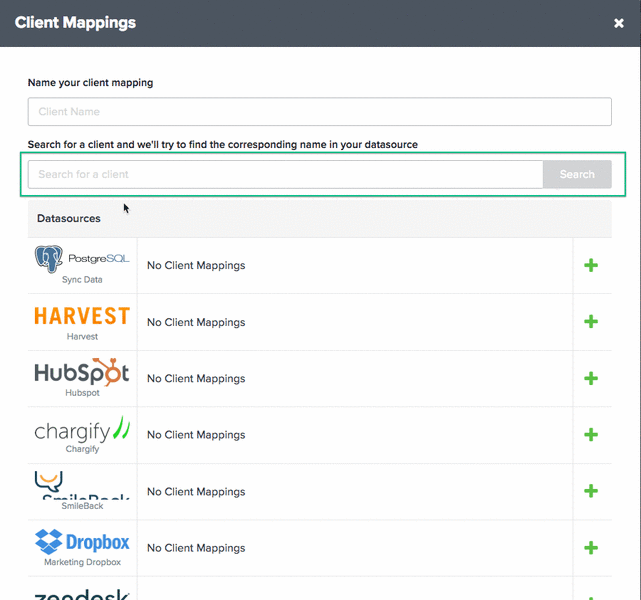Image resolution: width=641 pixels, height=600 pixels.
Task: Focus the Search for a client field
Action: click(285, 175)
